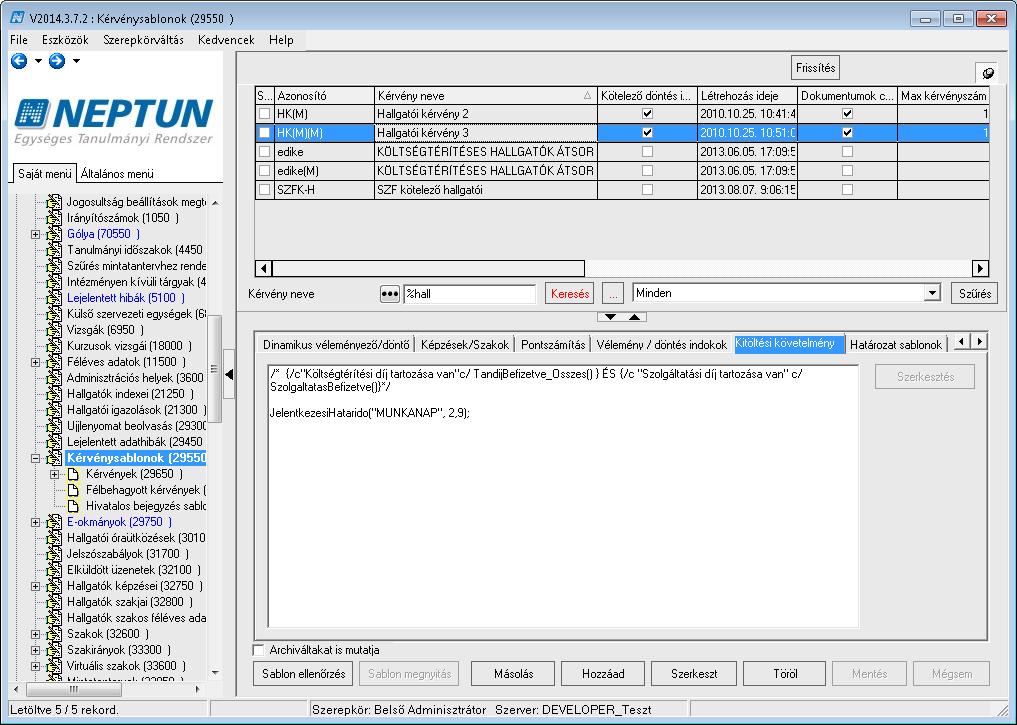
Task: Open the Eszközök menu
Action: [65, 40]
